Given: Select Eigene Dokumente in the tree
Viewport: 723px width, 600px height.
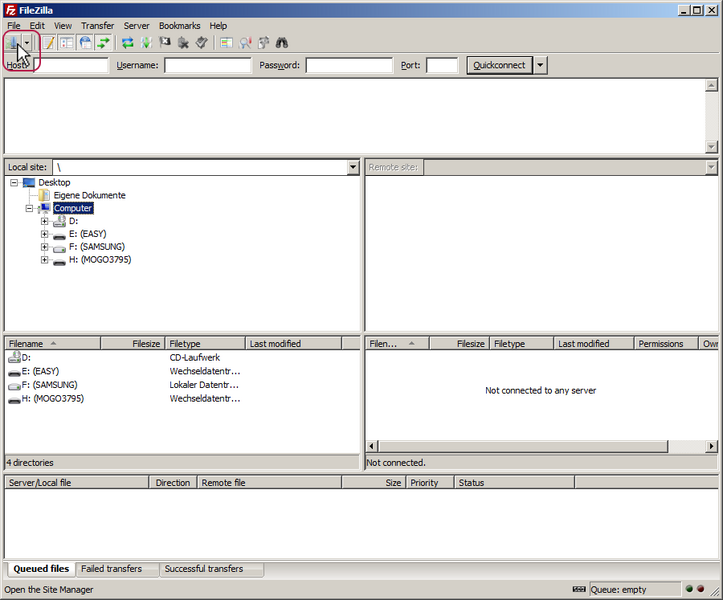Looking at the screenshot, I should pos(89,196).
